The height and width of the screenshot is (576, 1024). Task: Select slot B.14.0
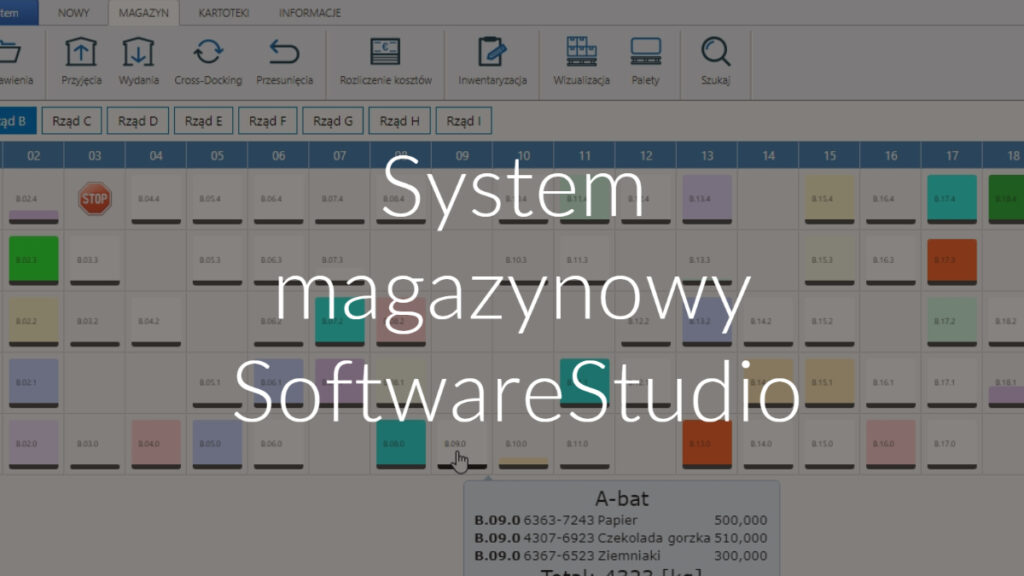(769, 443)
